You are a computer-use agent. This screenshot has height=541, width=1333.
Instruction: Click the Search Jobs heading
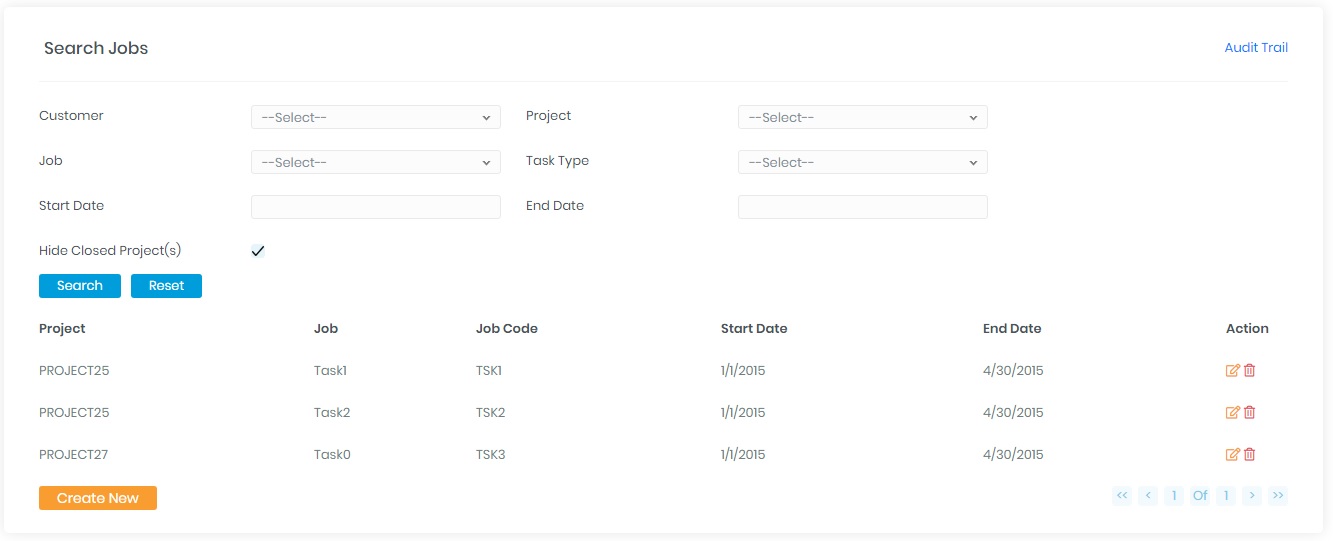(x=96, y=48)
